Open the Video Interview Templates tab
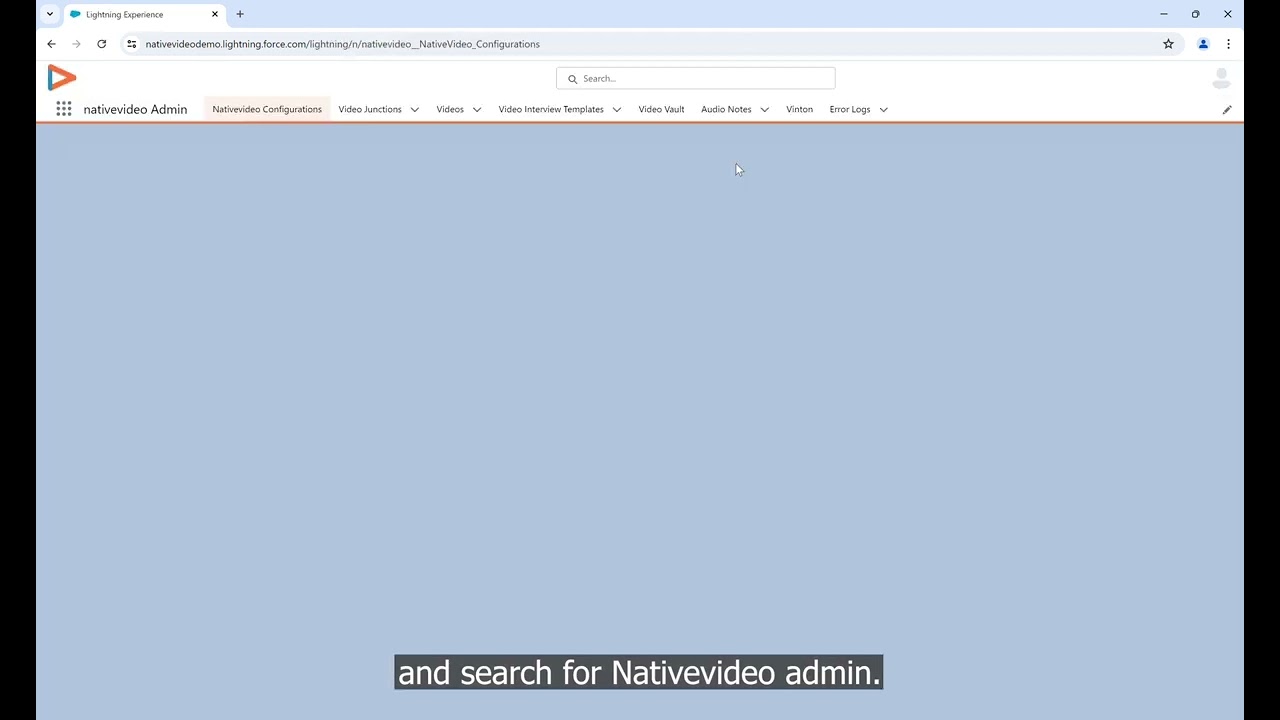1280x720 pixels. (551, 109)
